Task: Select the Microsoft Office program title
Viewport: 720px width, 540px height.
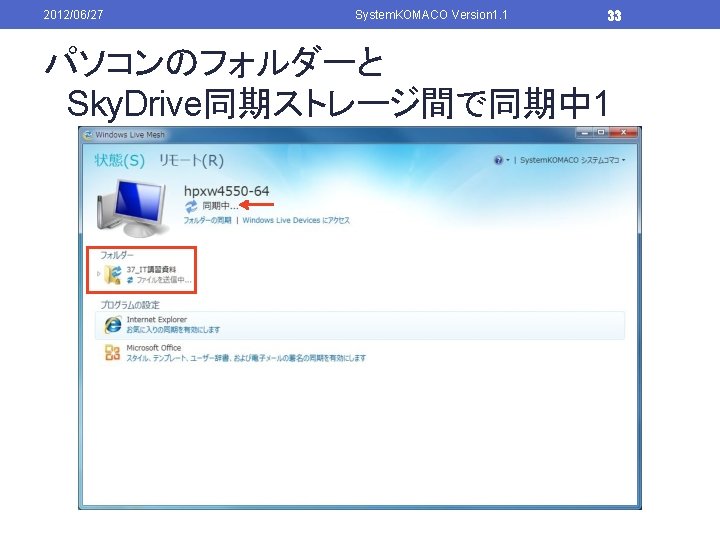Action: pyautogui.click(x=154, y=348)
